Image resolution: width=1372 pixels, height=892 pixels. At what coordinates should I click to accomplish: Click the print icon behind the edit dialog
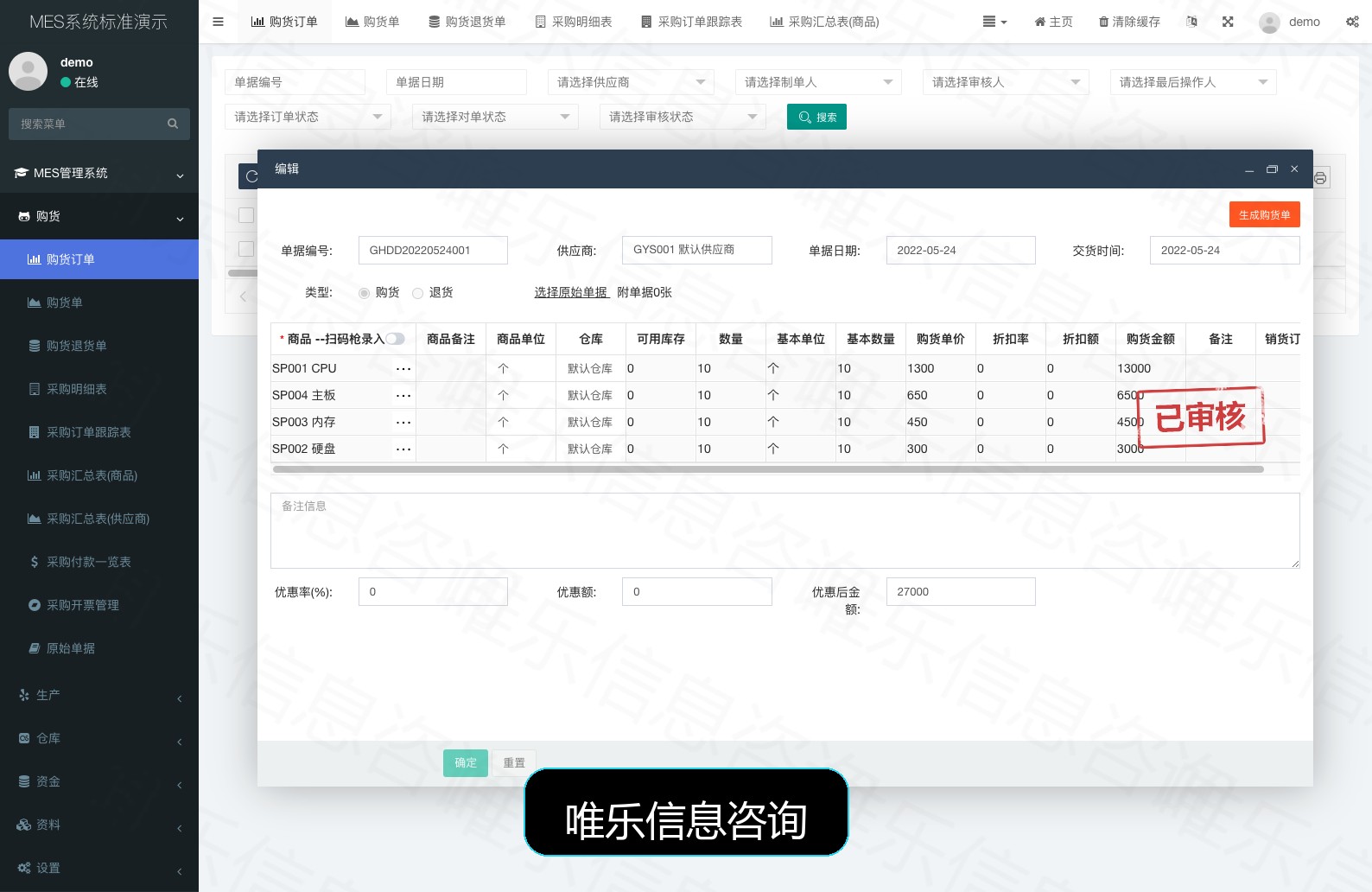(x=1320, y=178)
